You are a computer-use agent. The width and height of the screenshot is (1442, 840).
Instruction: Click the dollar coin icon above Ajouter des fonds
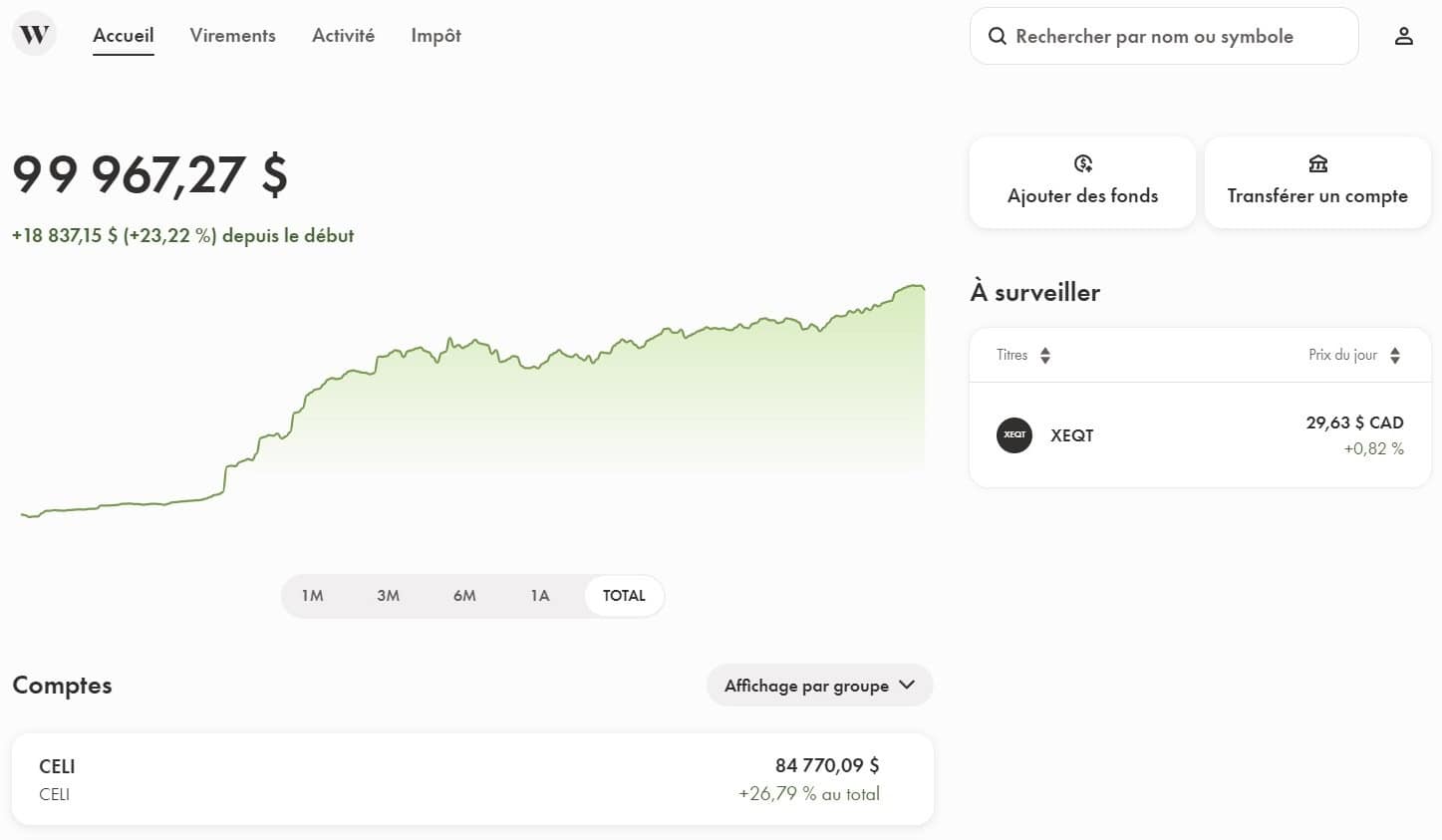pyautogui.click(x=1082, y=163)
